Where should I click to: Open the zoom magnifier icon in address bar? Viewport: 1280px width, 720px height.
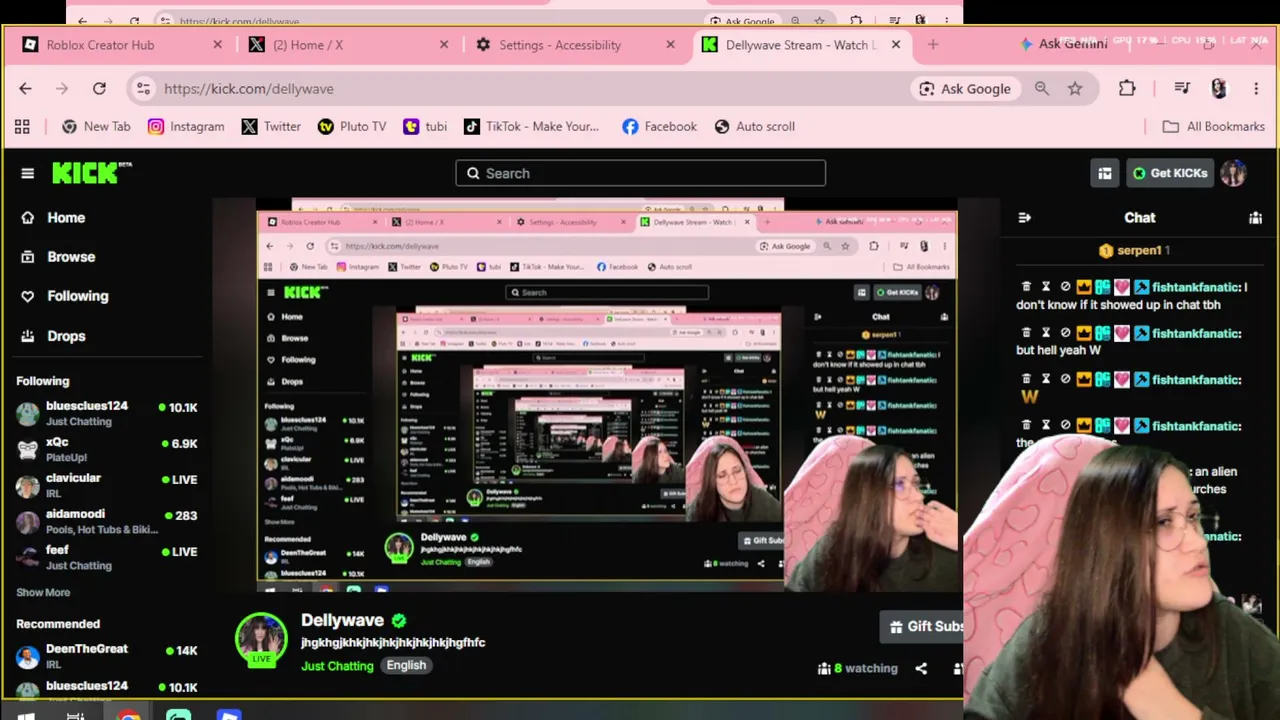(x=1042, y=88)
